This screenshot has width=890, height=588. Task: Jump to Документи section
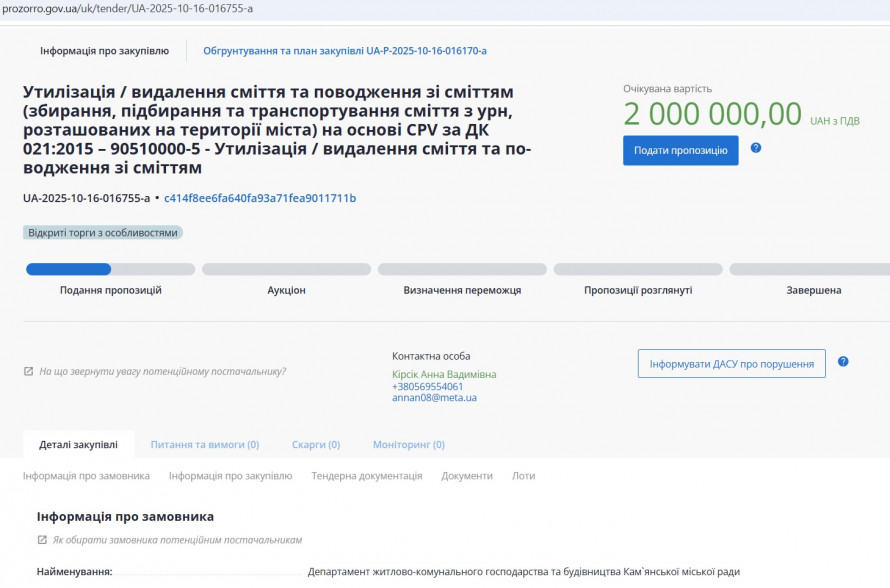click(x=467, y=476)
